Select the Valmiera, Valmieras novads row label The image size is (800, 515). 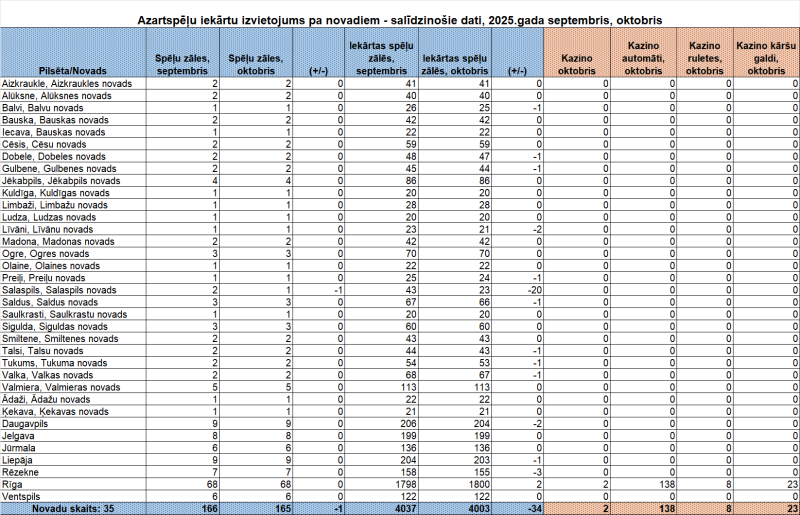(62, 387)
